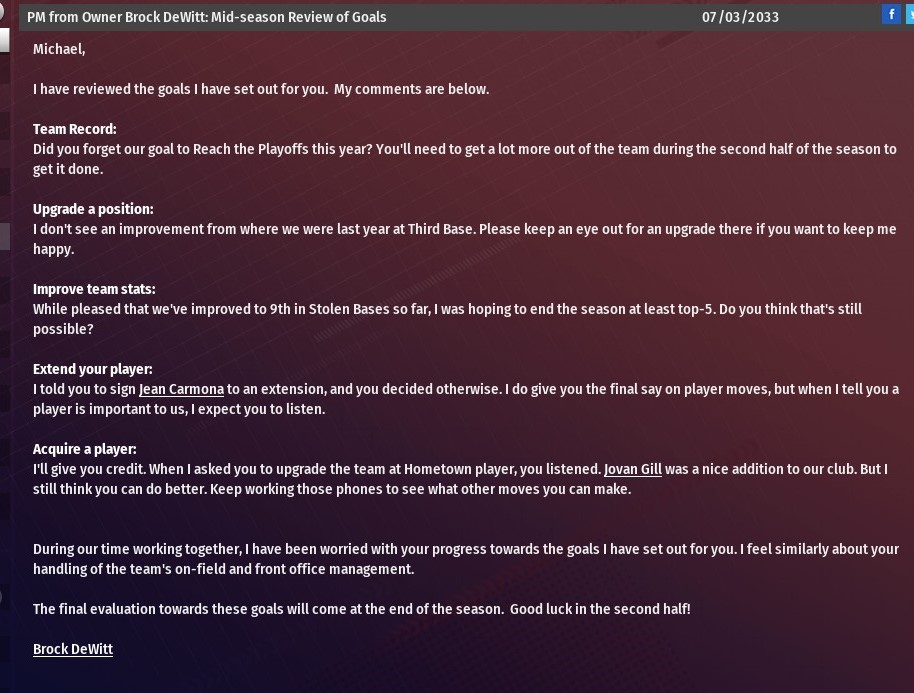Select the Extend your player heading
The height and width of the screenshot is (693, 914).
tap(93, 369)
